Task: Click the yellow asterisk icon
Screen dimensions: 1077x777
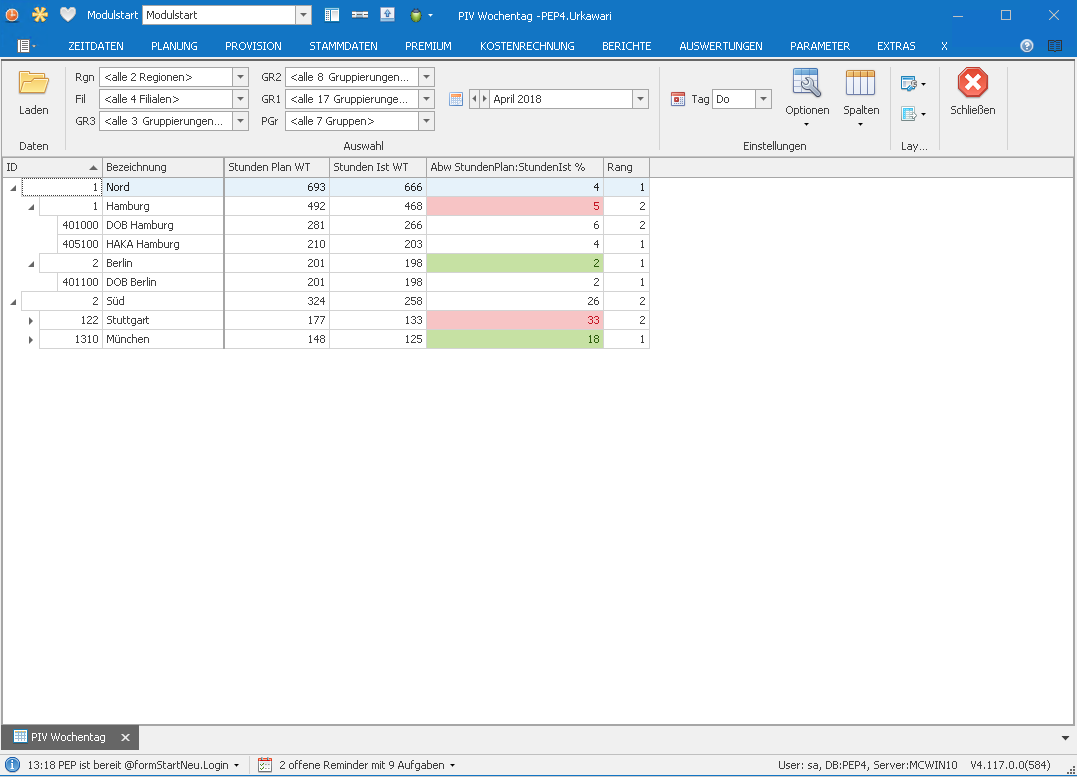Action: (40, 15)
